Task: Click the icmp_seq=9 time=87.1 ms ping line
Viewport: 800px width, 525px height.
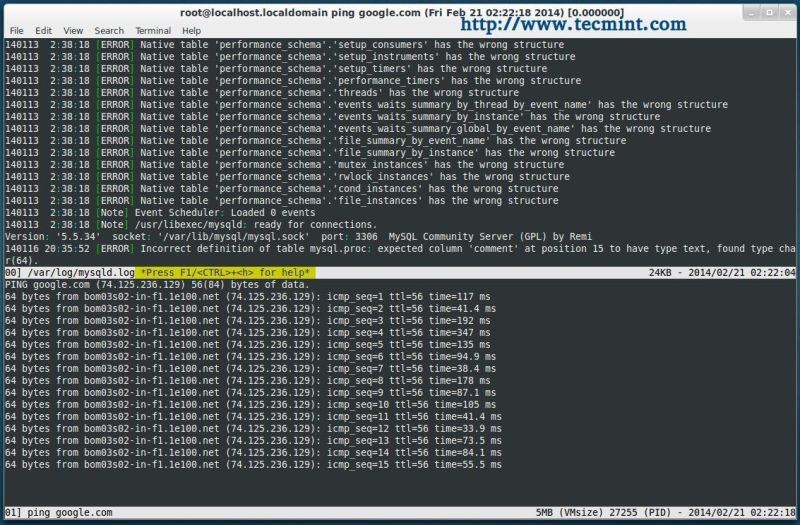Action: coord(251,392)
